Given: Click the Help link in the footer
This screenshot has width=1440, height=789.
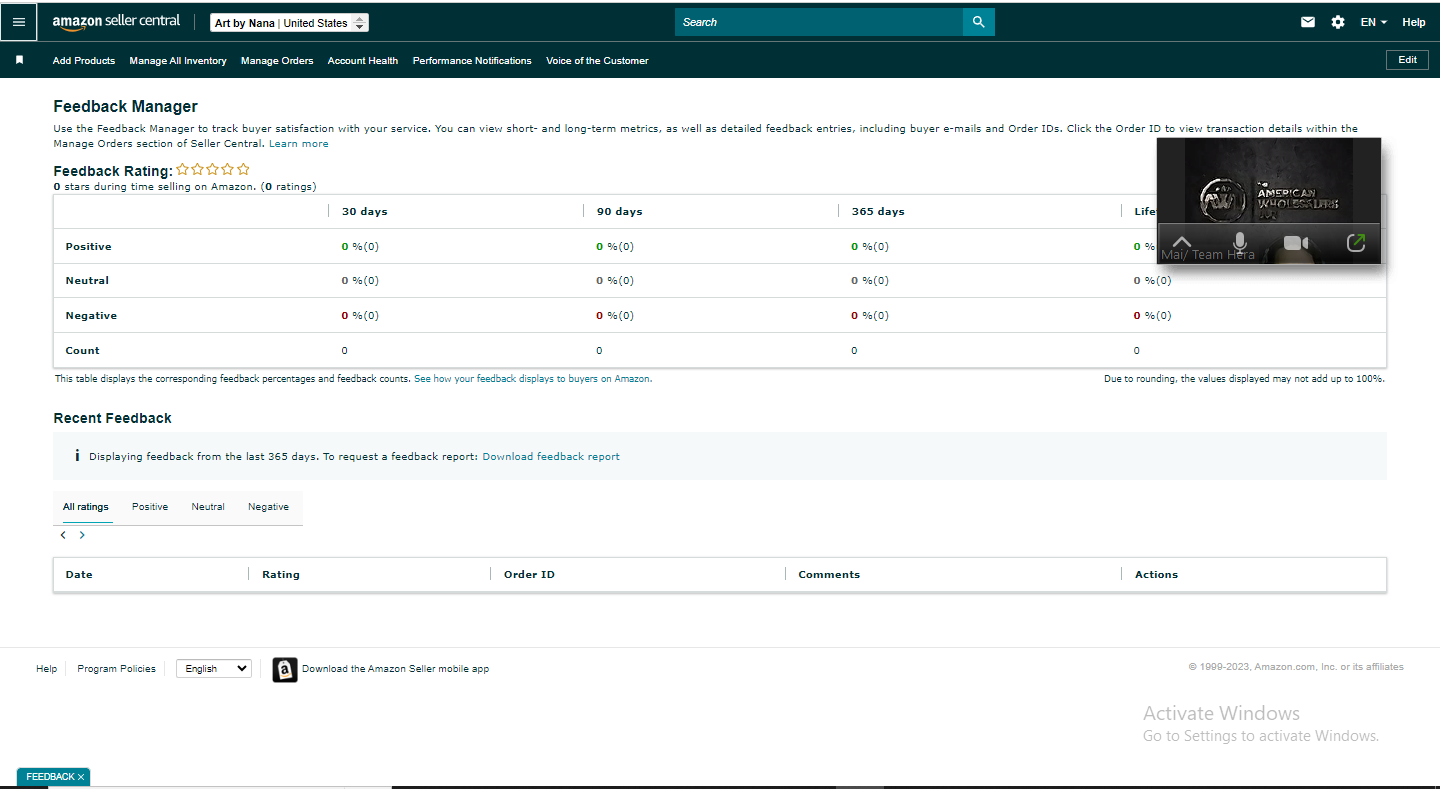Looking at the screenshot, I should click(46, 669).
